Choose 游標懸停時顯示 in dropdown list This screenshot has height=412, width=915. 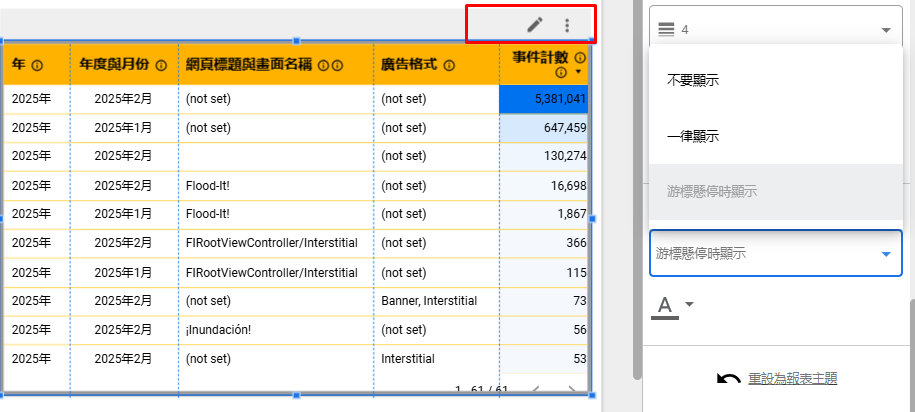(711, 192)
